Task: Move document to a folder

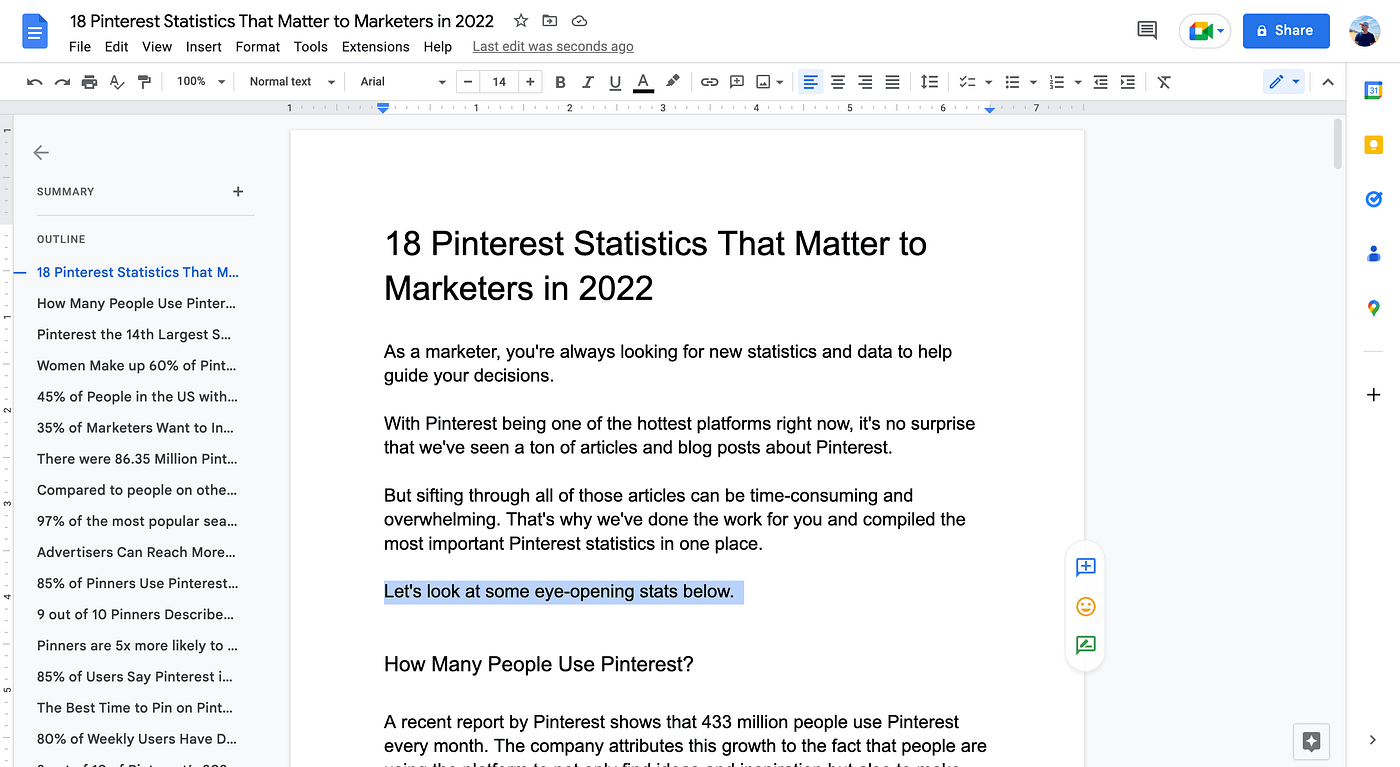Action: [x=550, y=20]
